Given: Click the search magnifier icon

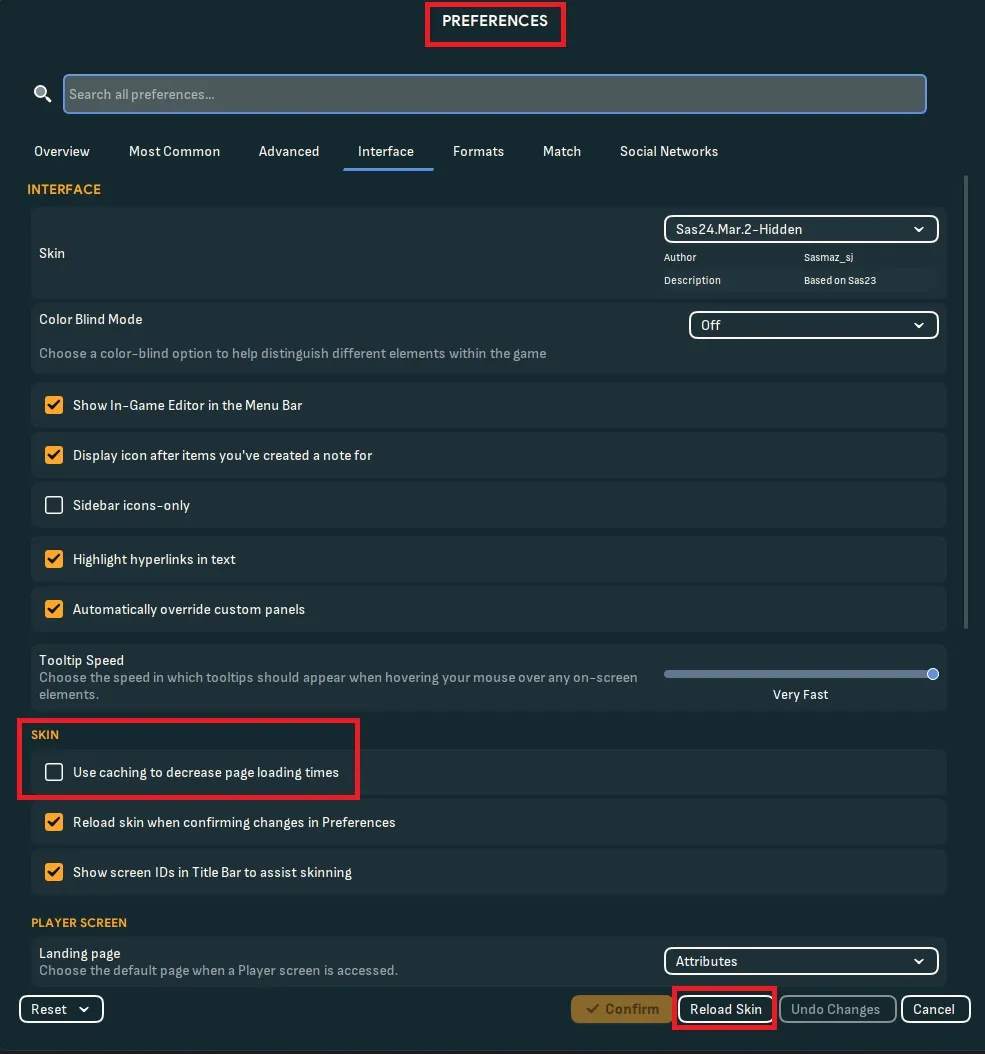Looking at the screenshot, I should coord(42,92).
